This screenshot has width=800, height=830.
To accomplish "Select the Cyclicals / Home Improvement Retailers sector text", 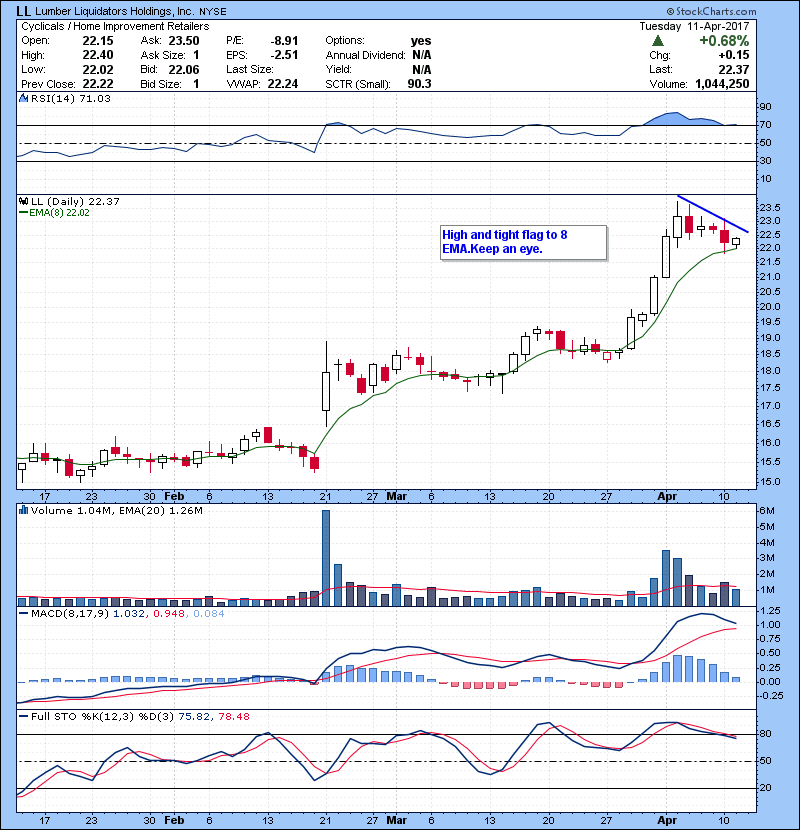I will pos(115,26).
